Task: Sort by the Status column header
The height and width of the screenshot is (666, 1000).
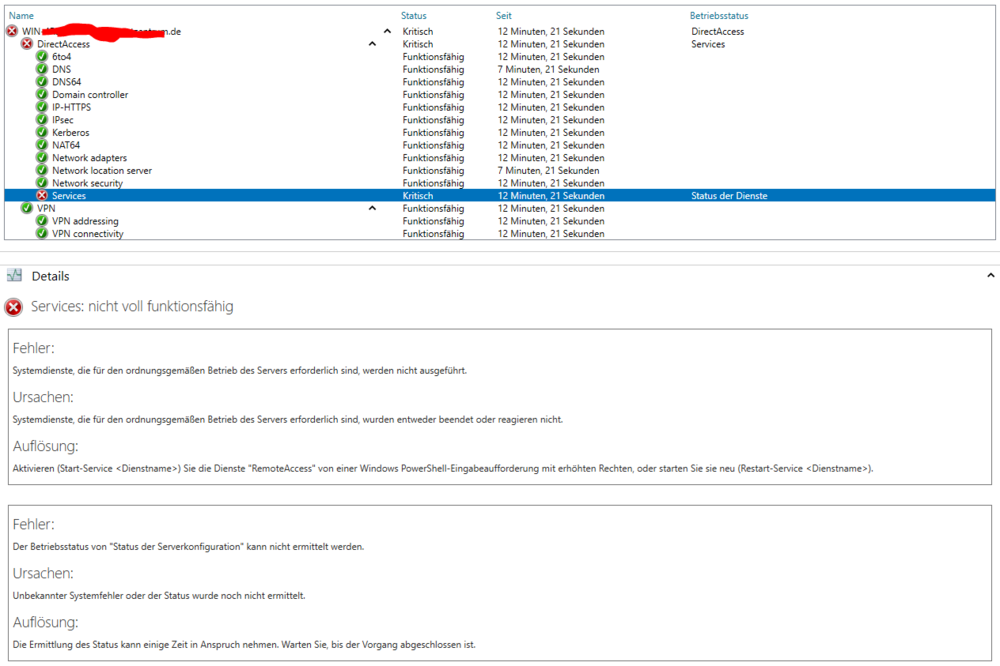Action: (414, 16)
